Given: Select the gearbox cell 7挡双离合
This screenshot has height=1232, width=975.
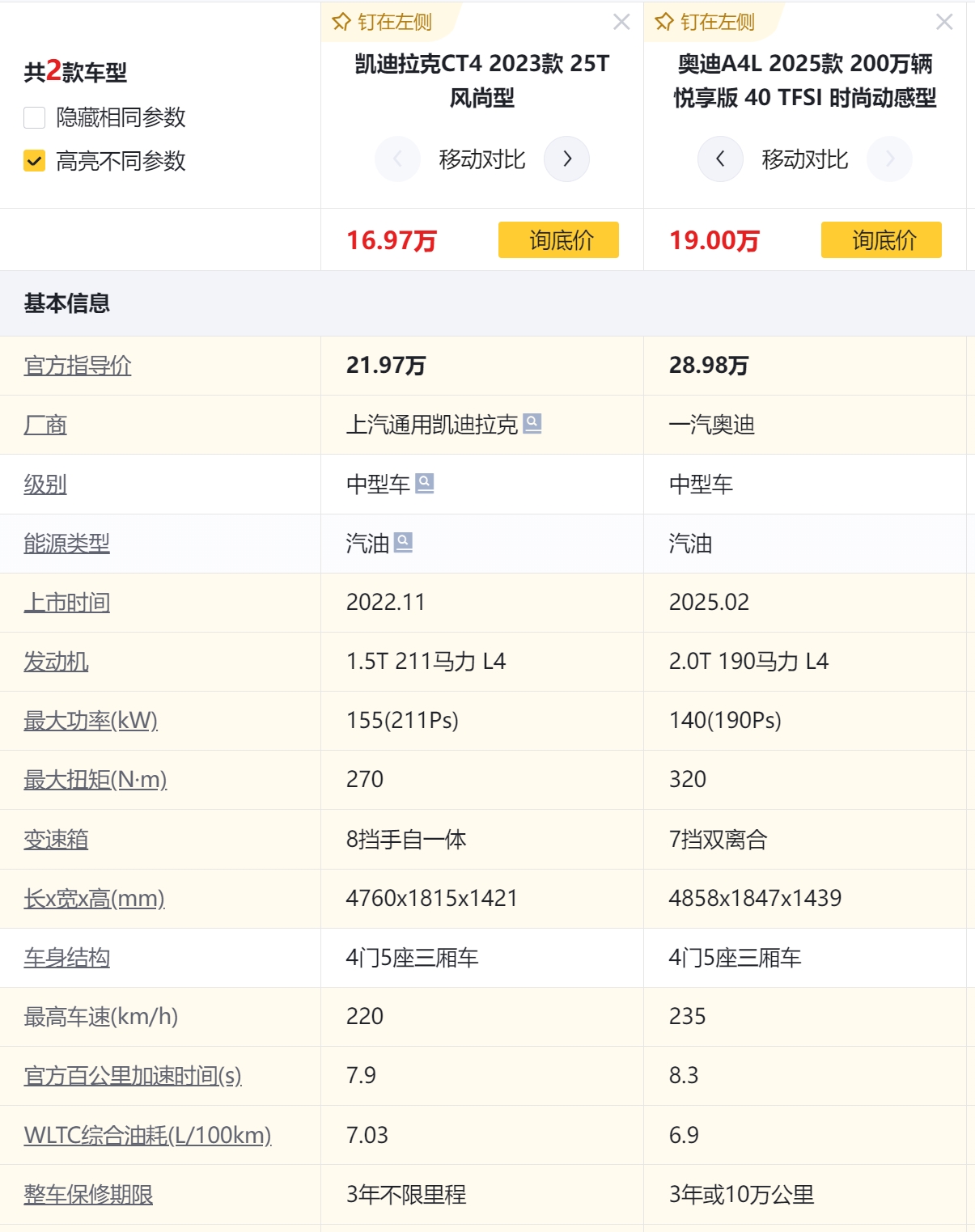Looking at the screenshot, I should [x=719, y=840].
